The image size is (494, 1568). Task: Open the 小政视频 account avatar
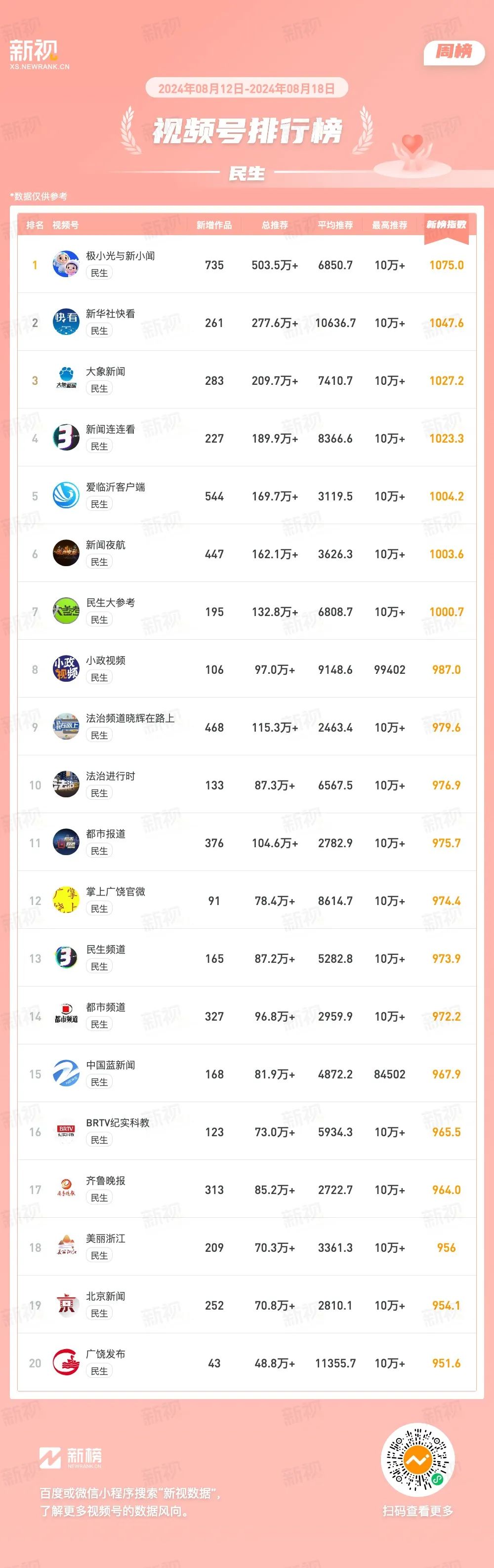tap(66, 669)
